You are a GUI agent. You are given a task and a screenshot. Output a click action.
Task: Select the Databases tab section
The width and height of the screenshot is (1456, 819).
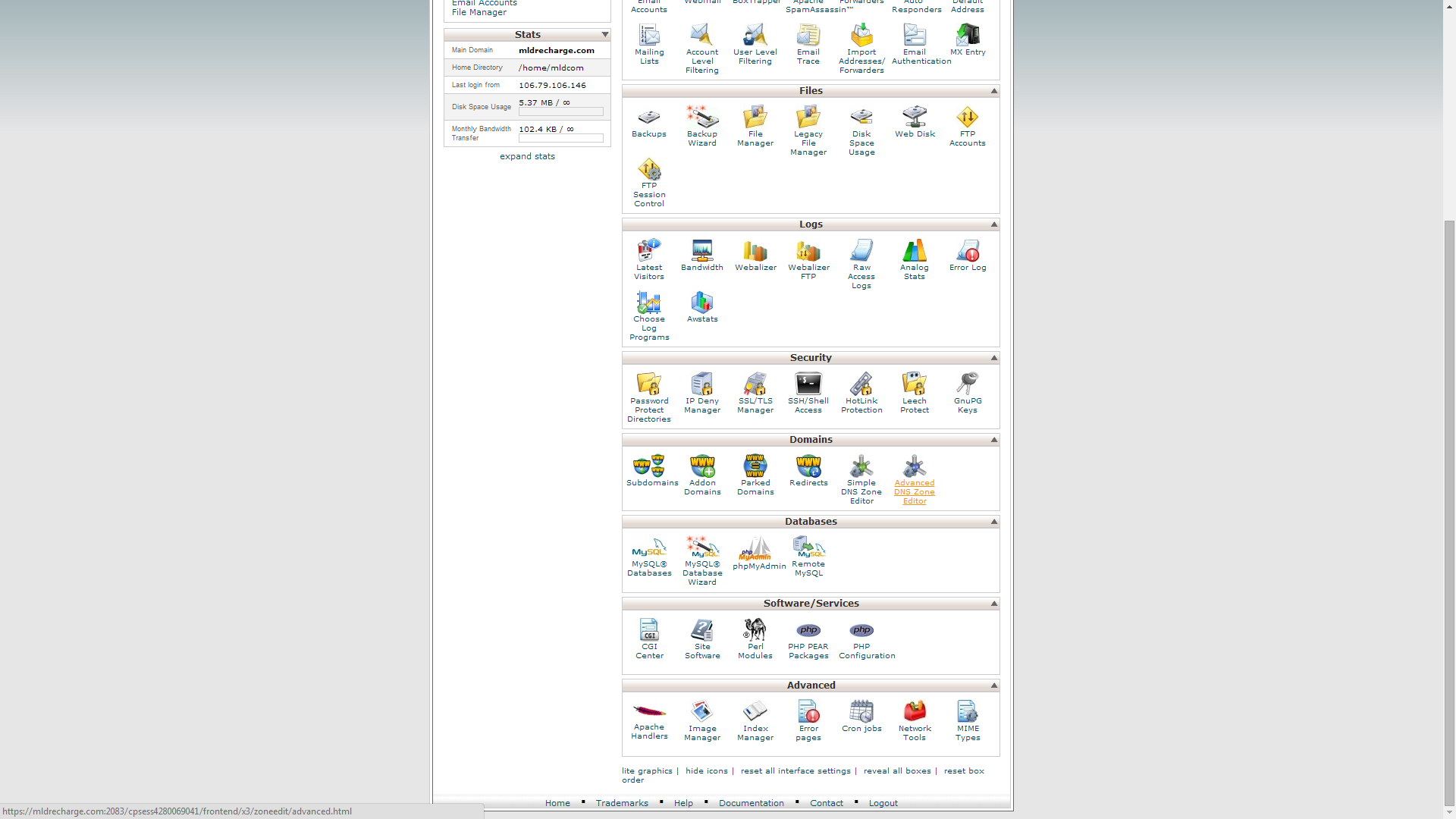[x=811, y=520]
